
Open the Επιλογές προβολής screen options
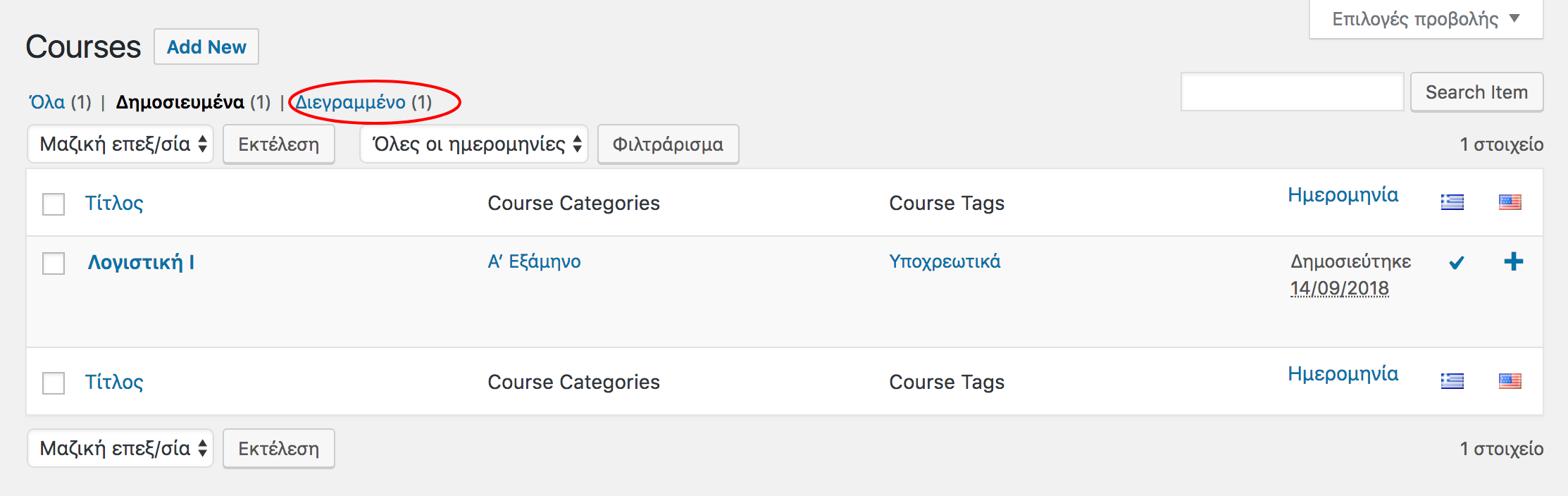1426,19
